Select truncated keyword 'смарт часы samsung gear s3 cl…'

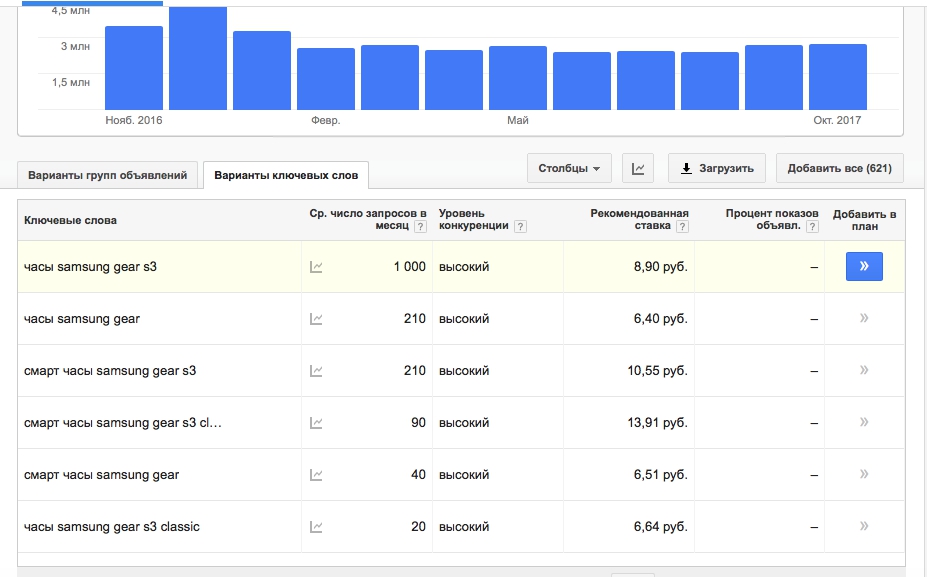(123, 423)
